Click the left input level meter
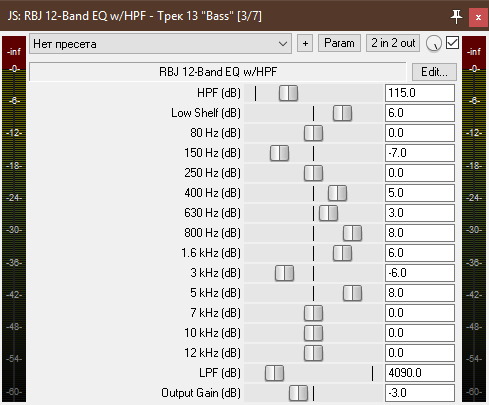The width and height of the screenshot is (489, 405). 14,219
